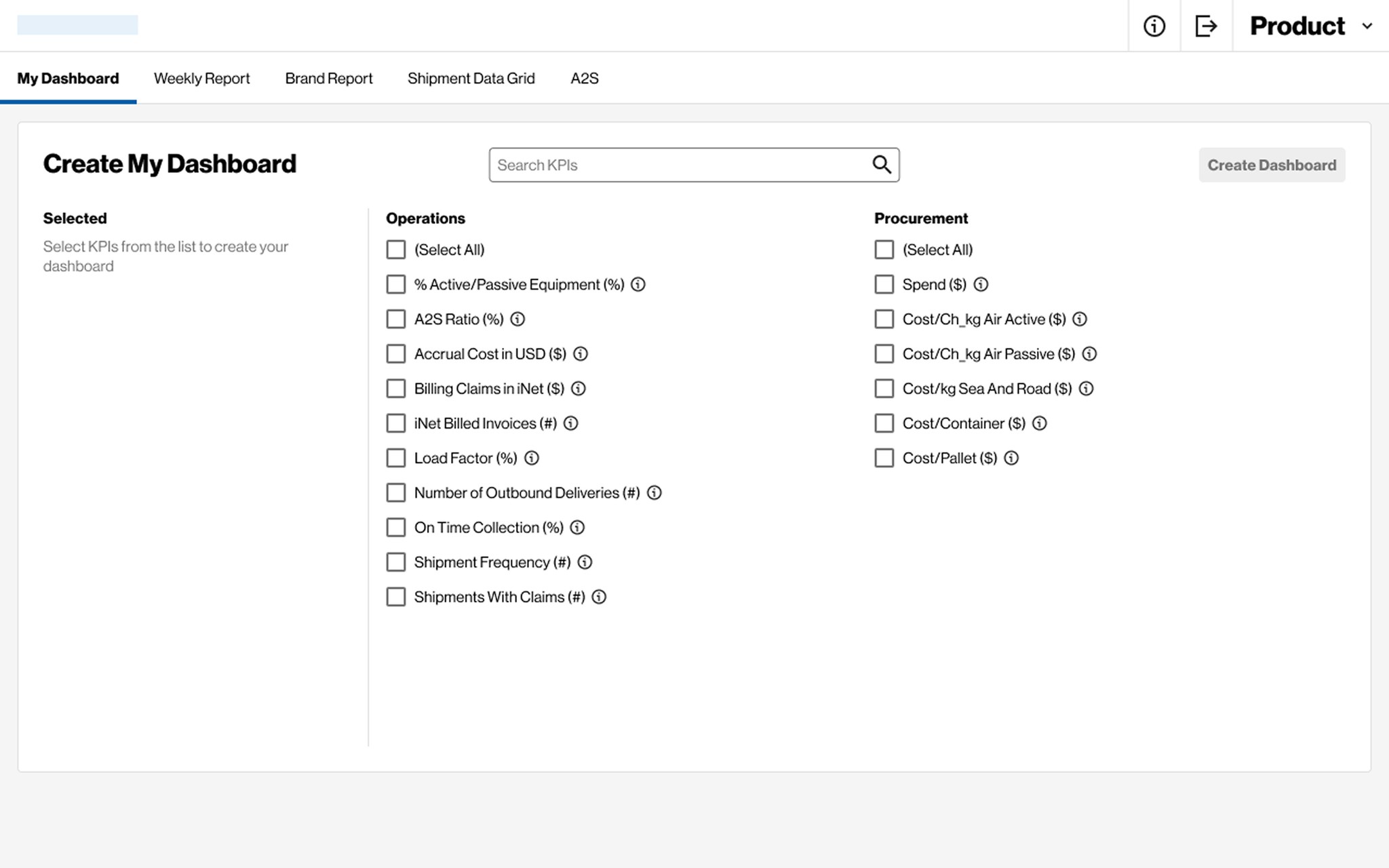Click info icon next to Cost/Pallet ($)

coord(1011,458)
